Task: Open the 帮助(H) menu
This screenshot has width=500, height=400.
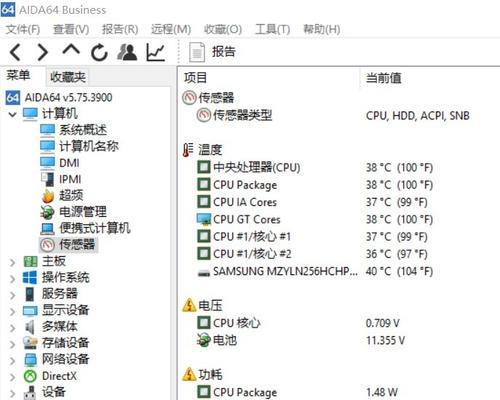Action: (x=322, y=29)
